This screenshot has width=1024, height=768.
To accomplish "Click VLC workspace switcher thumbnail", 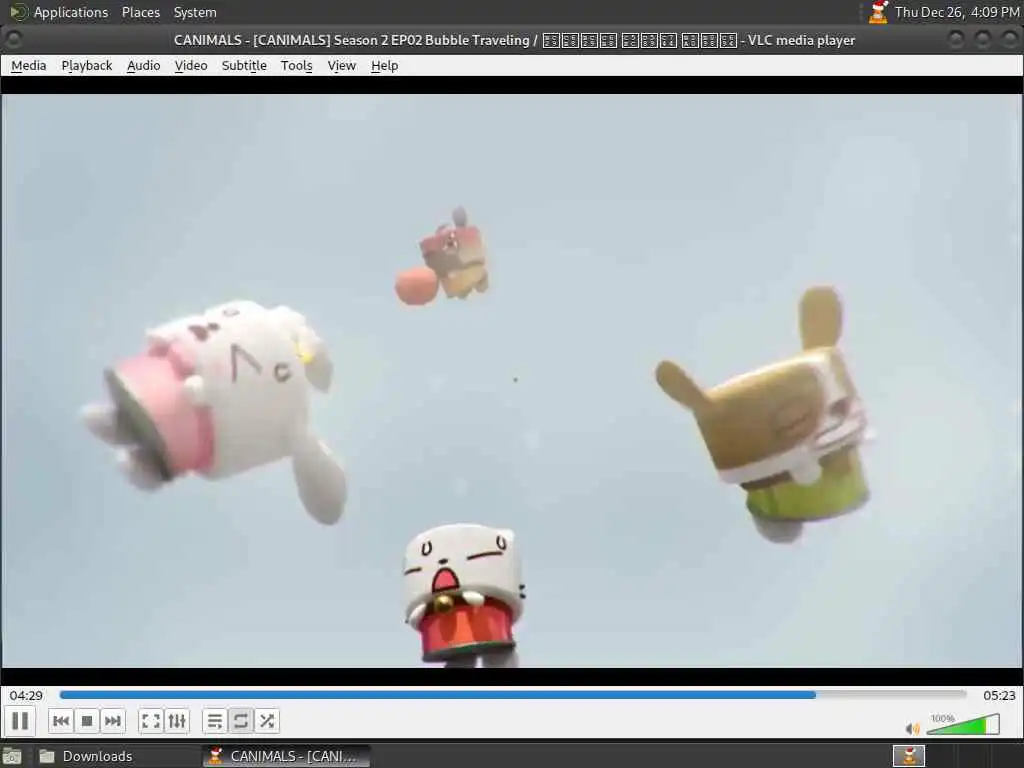I will tap(908, 756).
